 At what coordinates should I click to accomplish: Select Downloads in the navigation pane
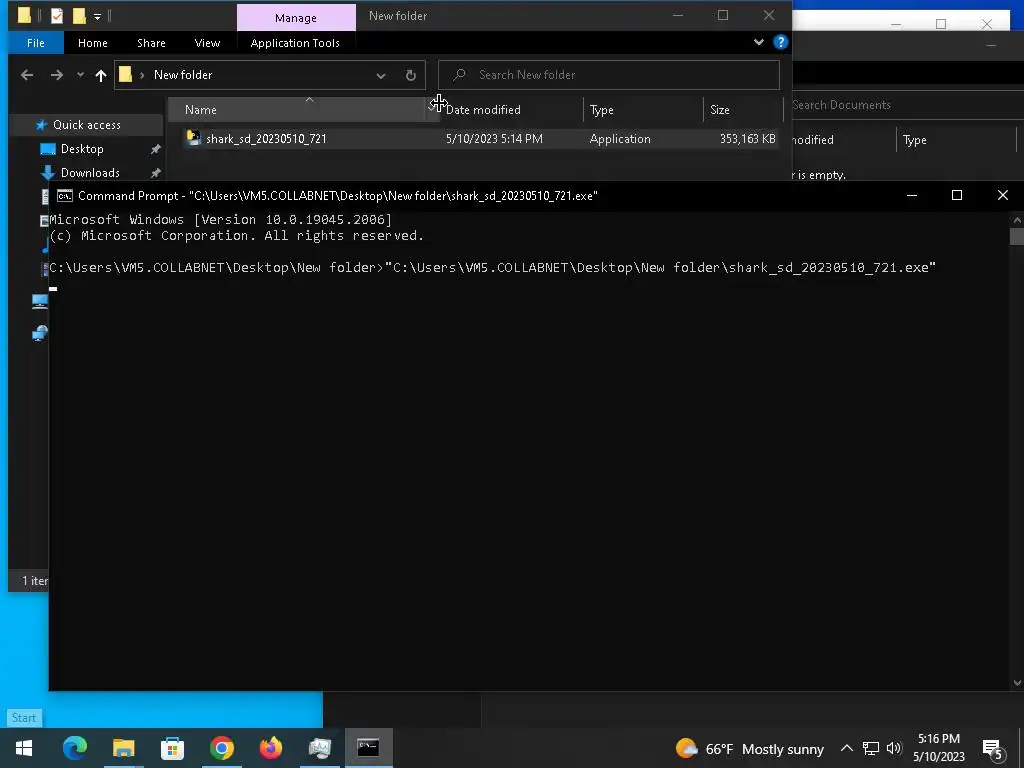click(x=90, y=173)
